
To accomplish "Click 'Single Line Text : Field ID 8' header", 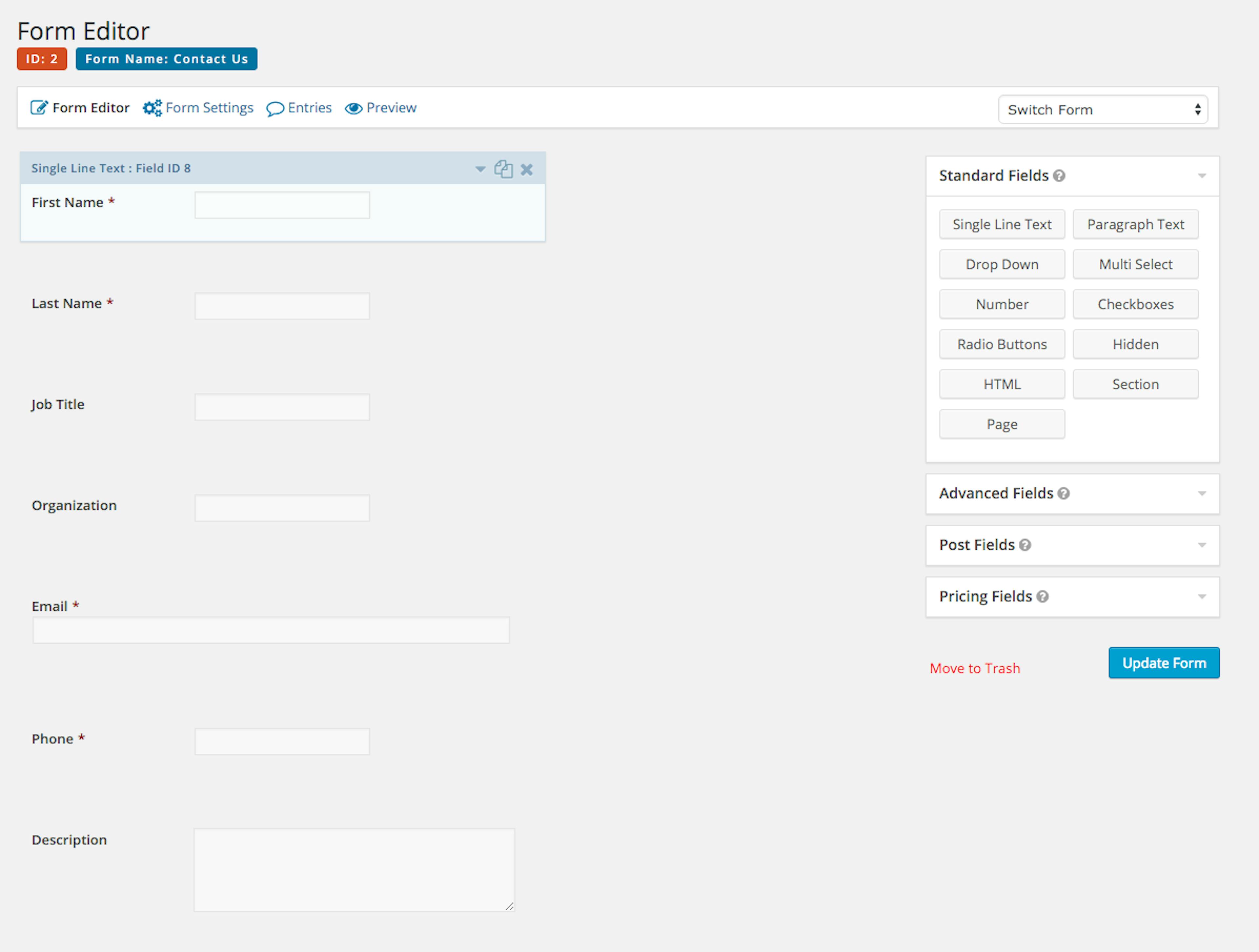I will (111, 169).
